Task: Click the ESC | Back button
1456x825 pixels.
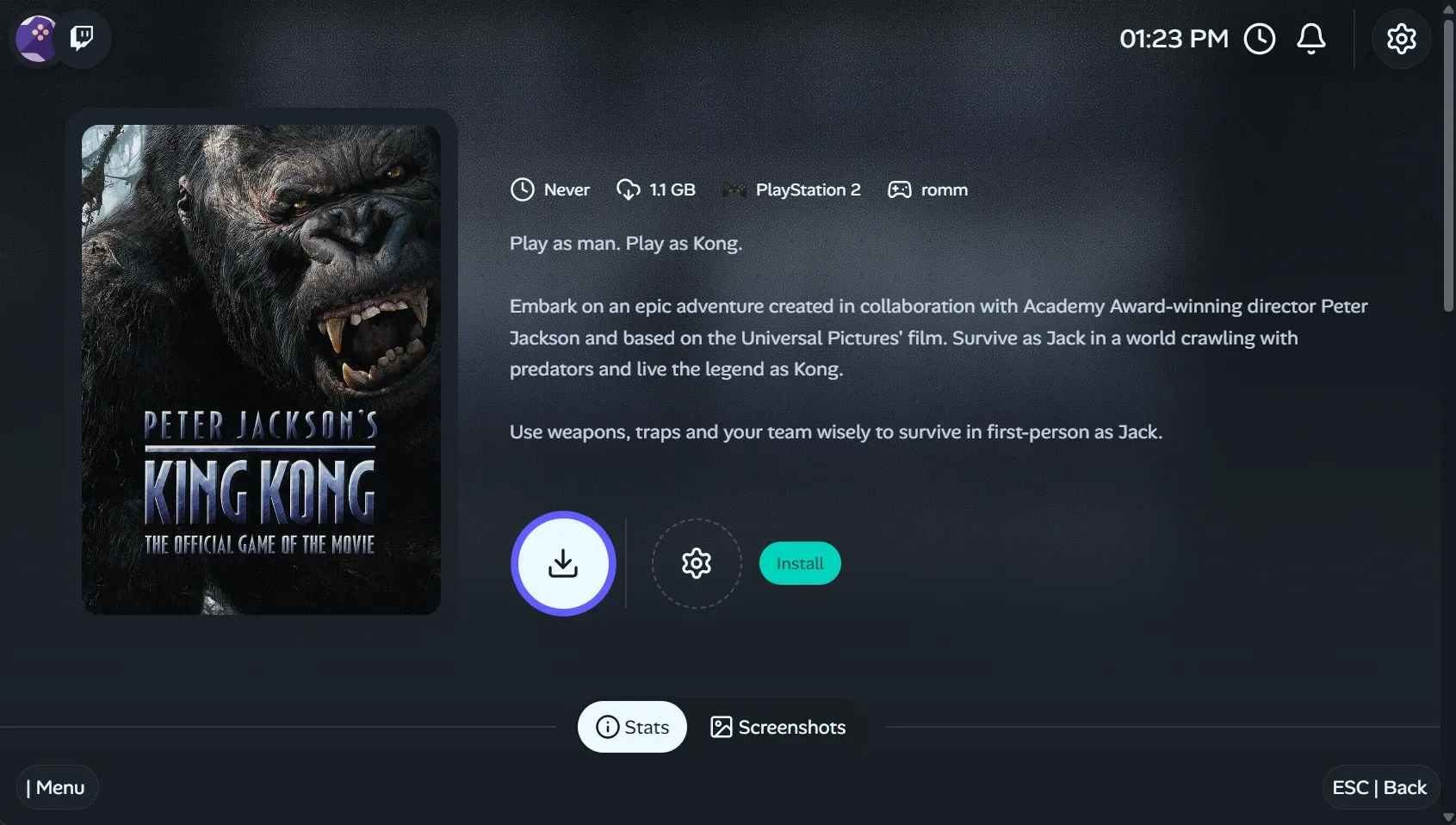Action: point(1379,787)
